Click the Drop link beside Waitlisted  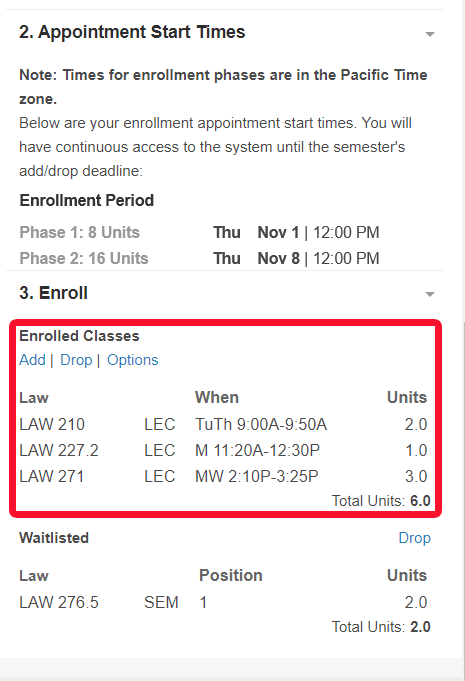click(x=414, y=538)
